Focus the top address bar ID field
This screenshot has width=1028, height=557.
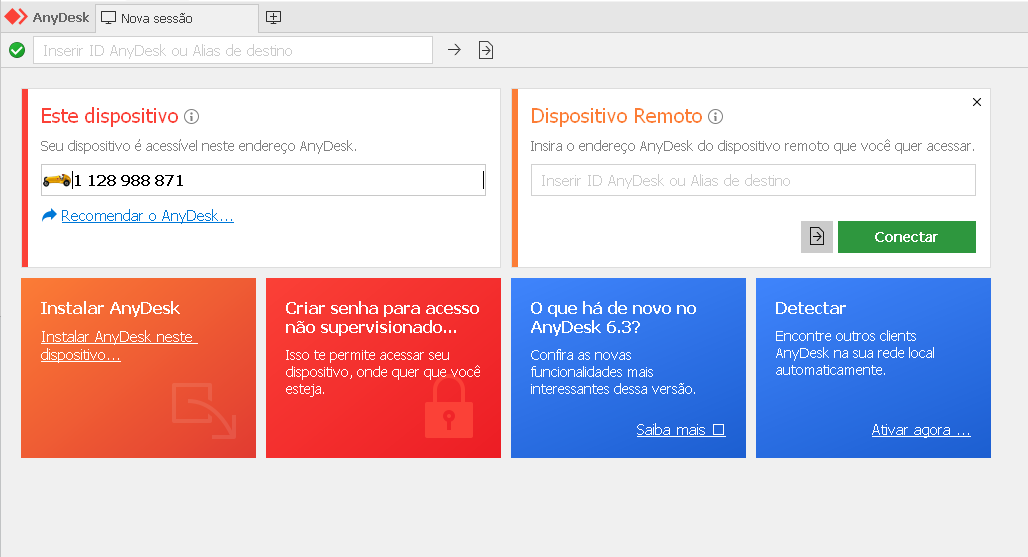coord(233,50)
